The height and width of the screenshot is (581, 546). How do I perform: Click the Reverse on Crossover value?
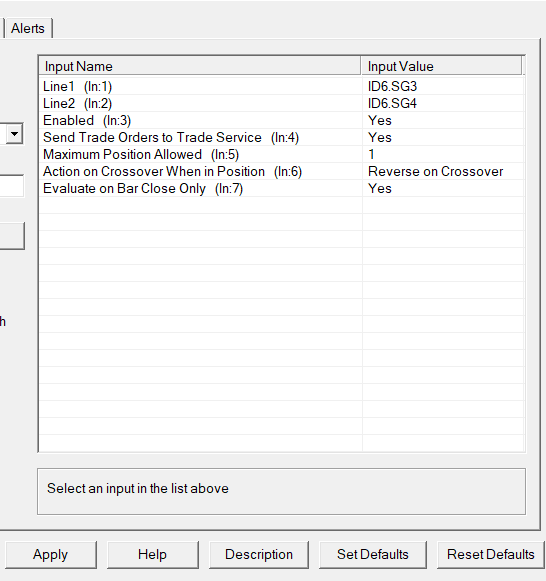(435, 172)
